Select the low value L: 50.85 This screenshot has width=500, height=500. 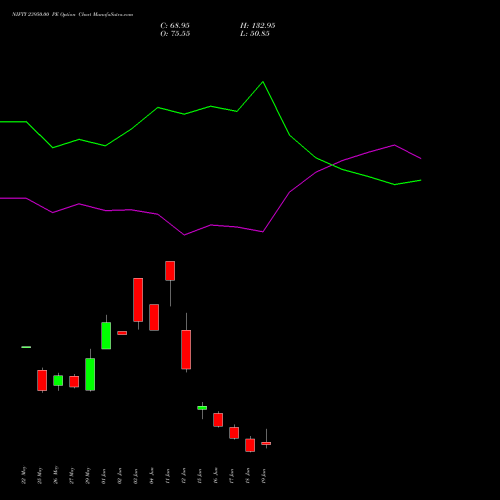[x=255, y=34]
